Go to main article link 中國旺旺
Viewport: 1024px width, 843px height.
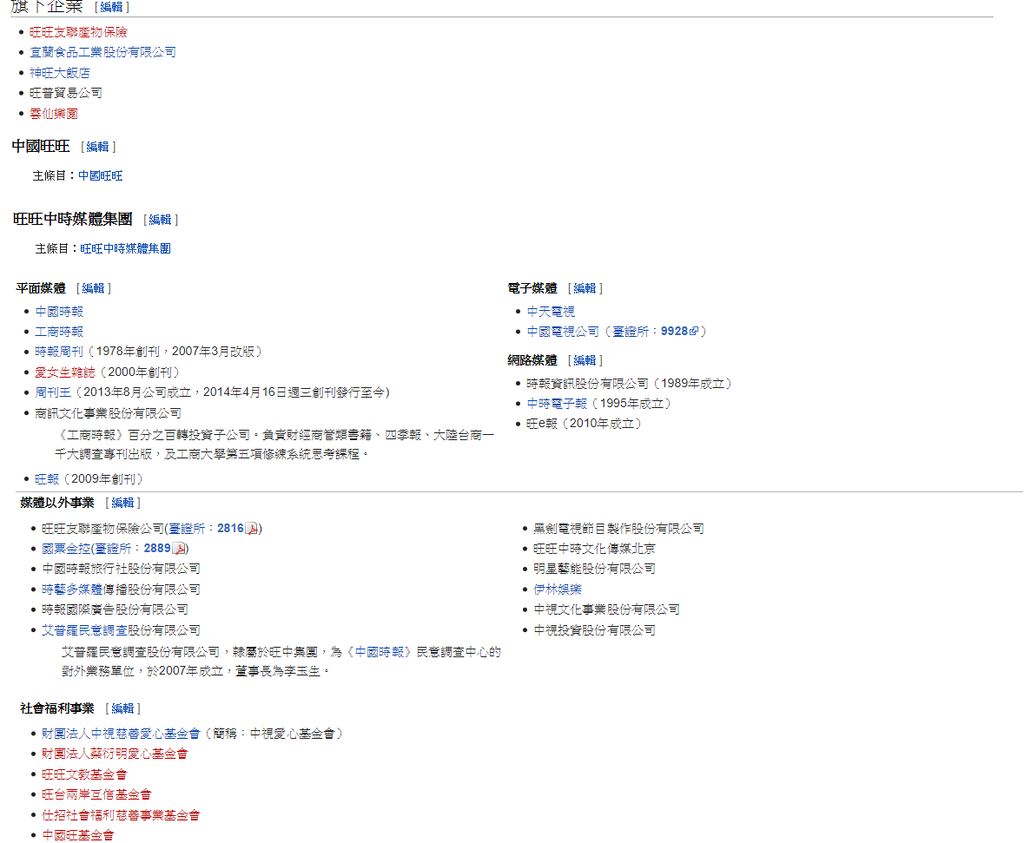tap(101, 176)
